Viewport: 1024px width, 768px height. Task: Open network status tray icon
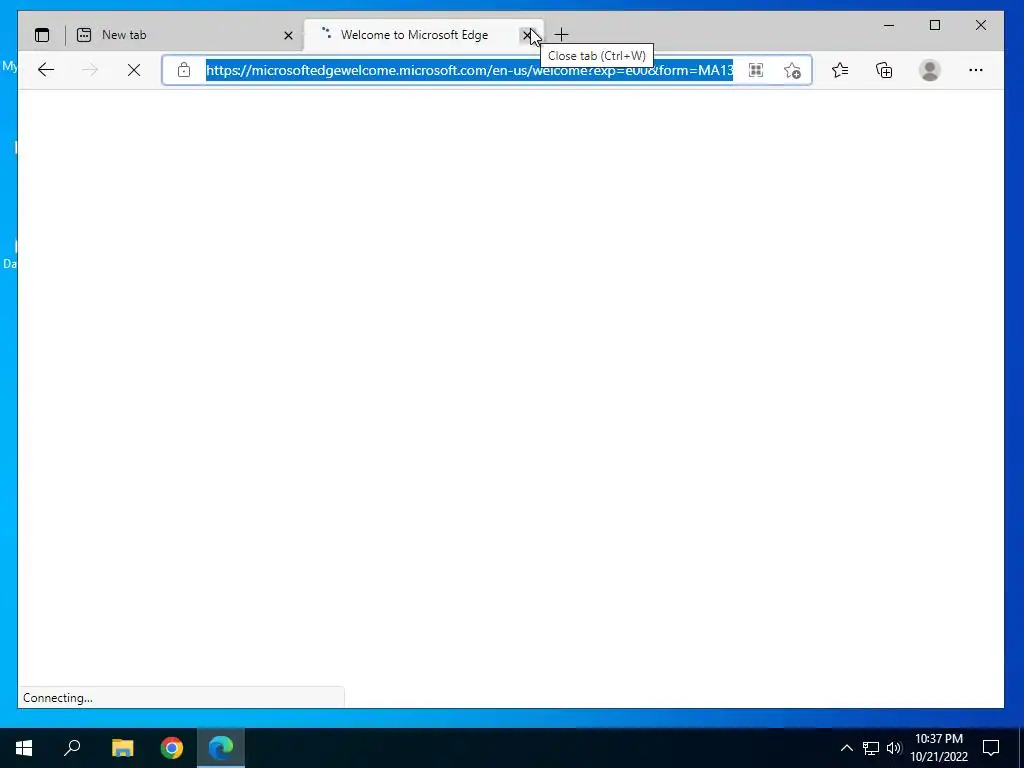[x=871, y=748]
